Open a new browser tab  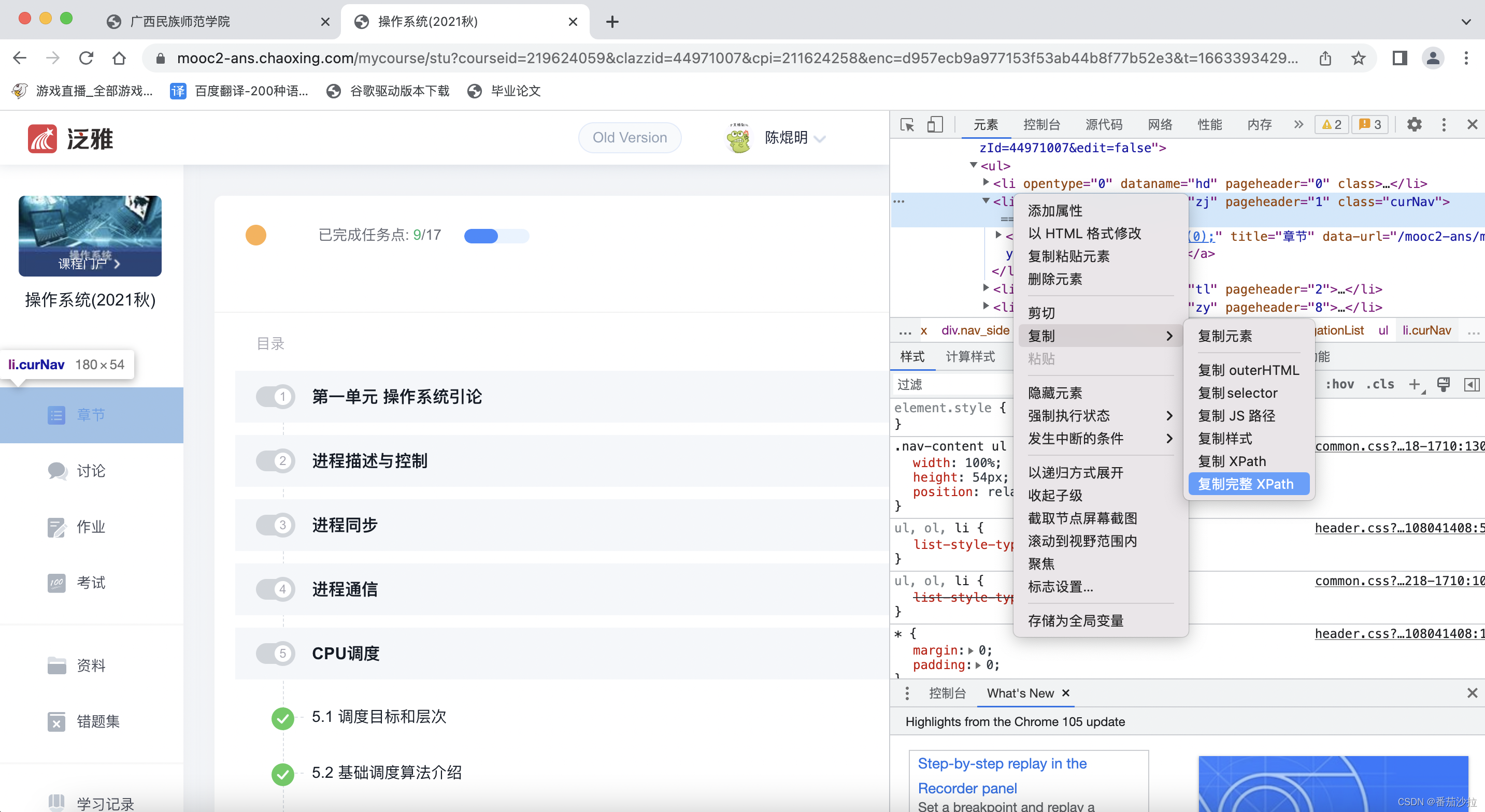[612, 22]
